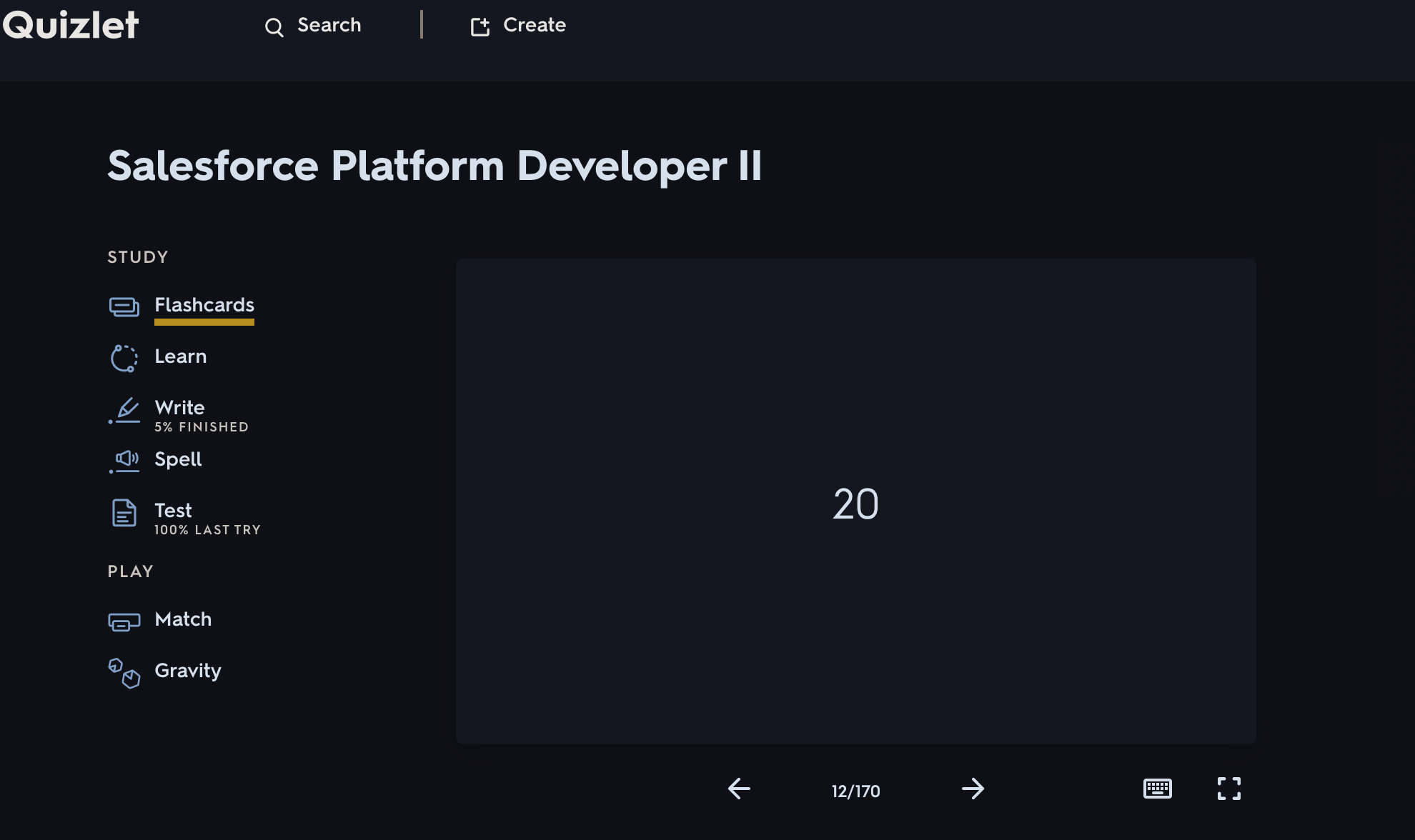Image resolution: width=1415 pixels, height=840 pixels.
Task: Click the Search magnifier icon
Action: pyautogui.click(x=274, y=27)
